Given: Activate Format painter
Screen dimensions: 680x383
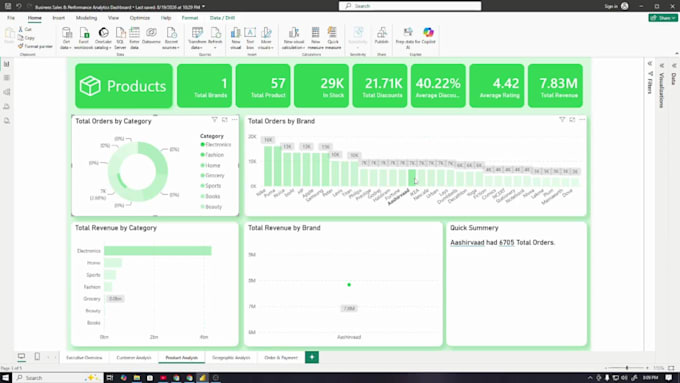Looking at the screenshot, I should click(35, 46).
